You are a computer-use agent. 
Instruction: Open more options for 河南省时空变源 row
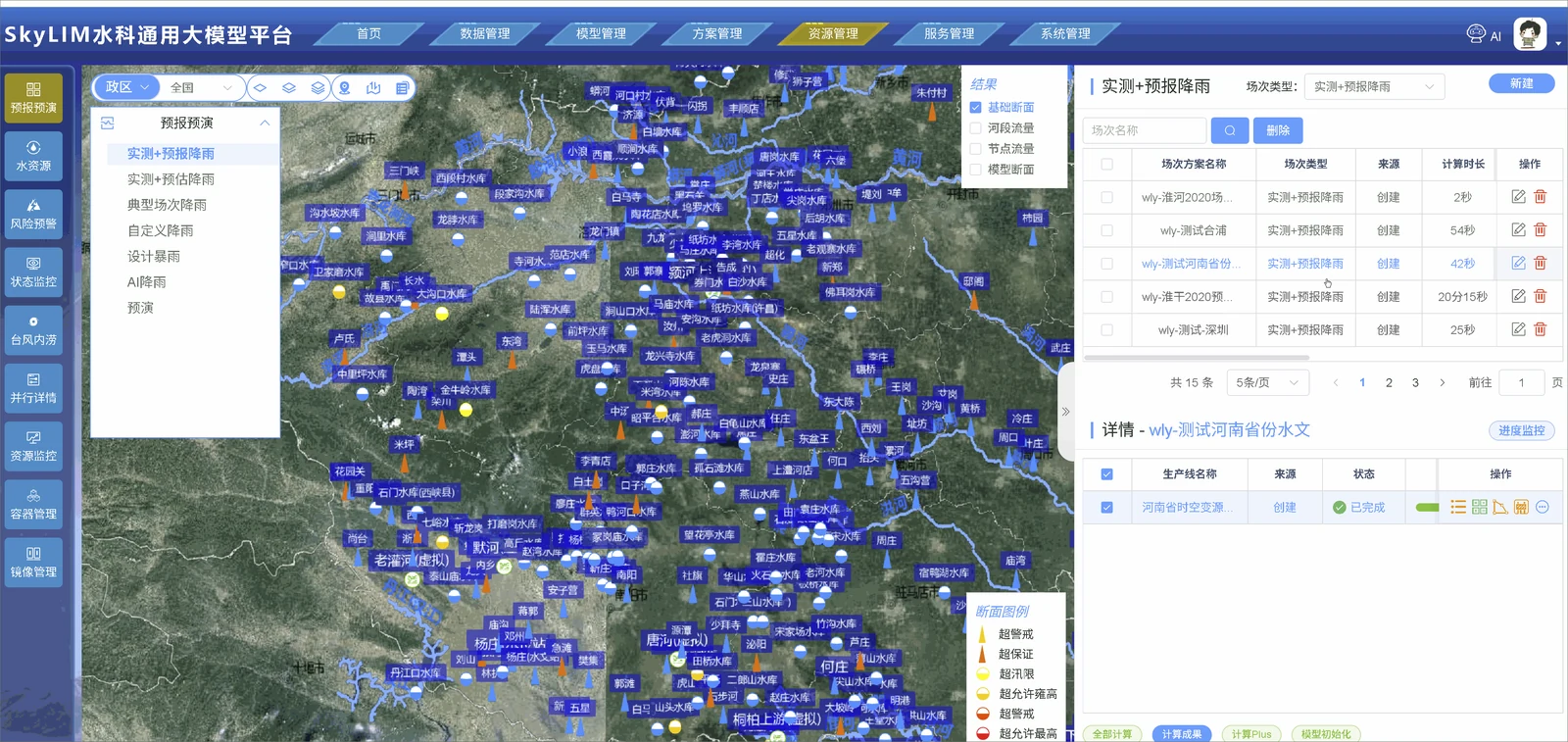[1543, 507]
